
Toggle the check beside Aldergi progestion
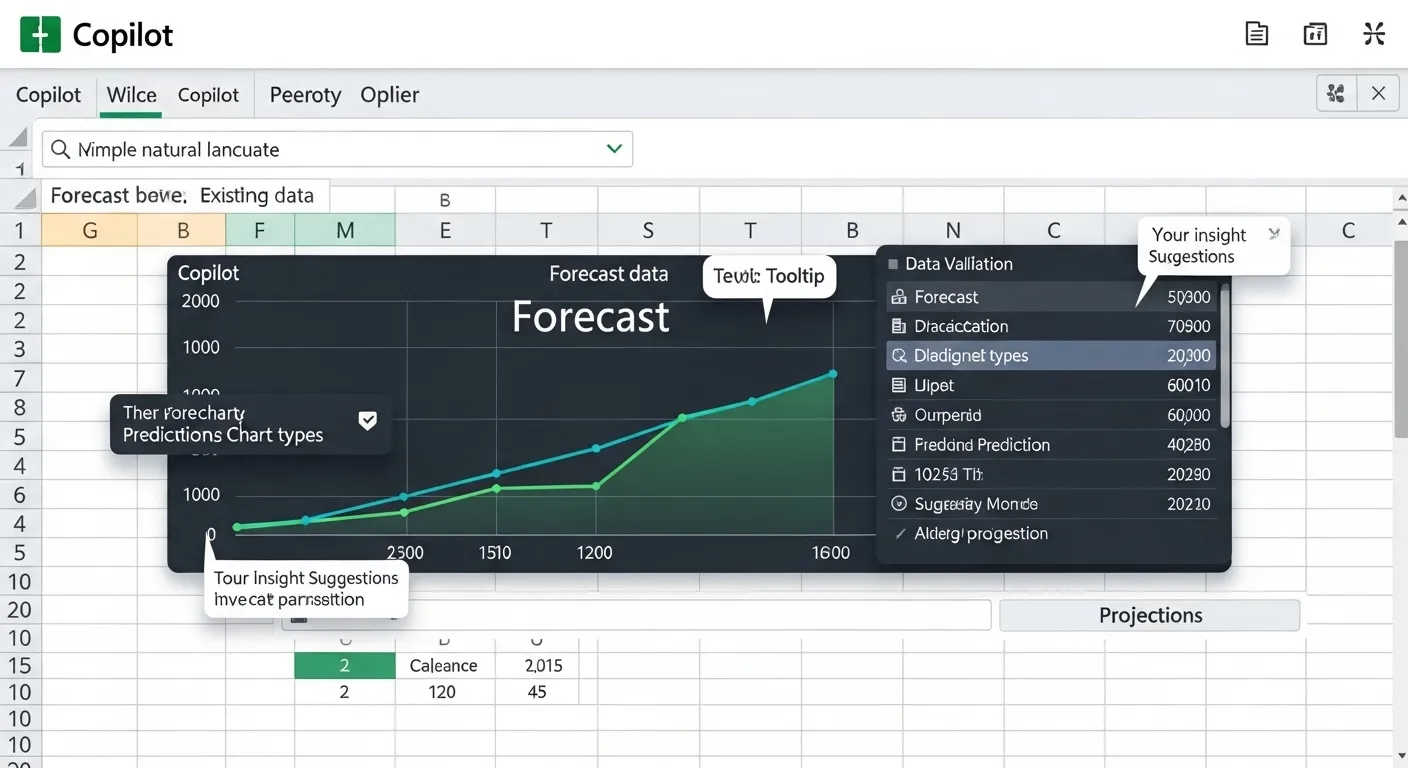tap(899, 534)
